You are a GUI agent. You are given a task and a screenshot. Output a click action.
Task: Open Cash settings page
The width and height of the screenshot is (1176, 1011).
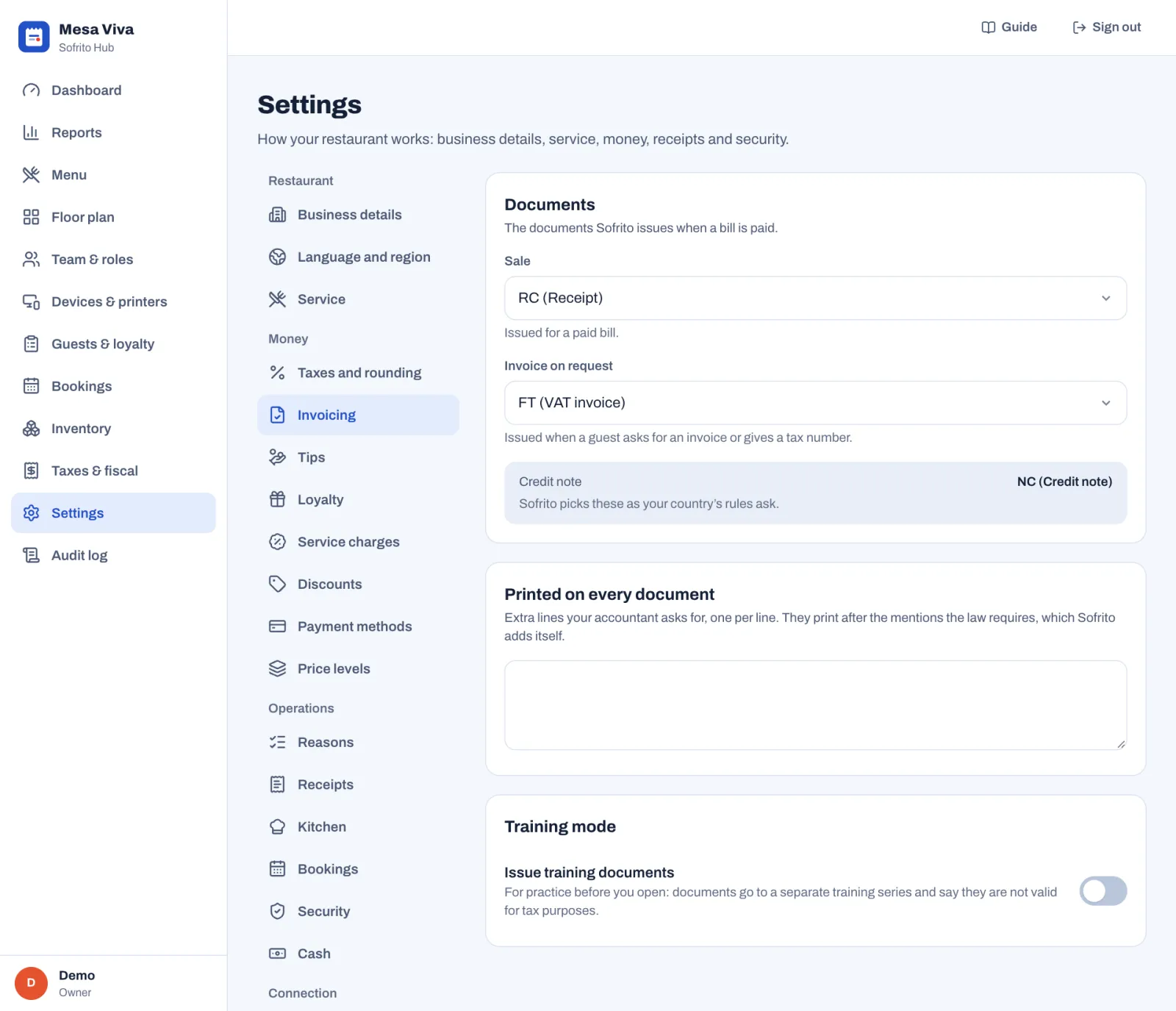pyautogui.click(x=358, y=954)
